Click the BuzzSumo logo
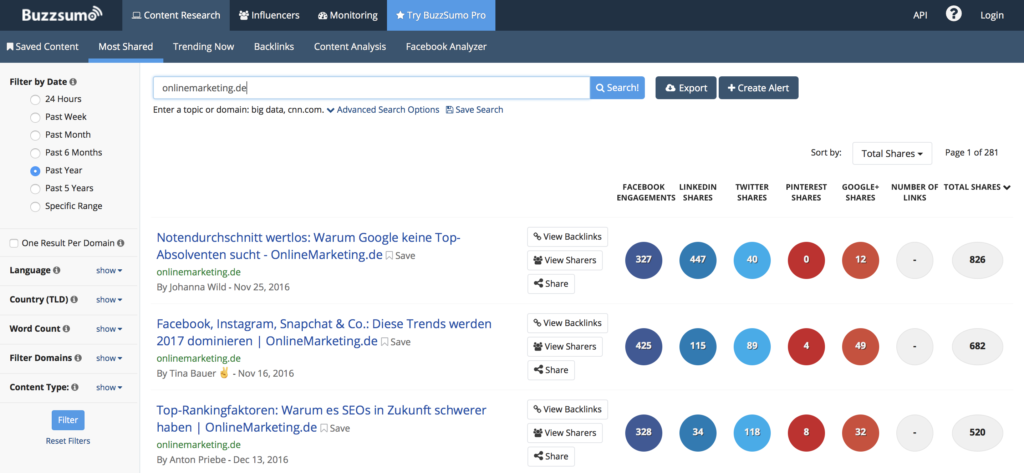Image resolution: width=1024 pixels, height=473 pixels. point(61,14)
